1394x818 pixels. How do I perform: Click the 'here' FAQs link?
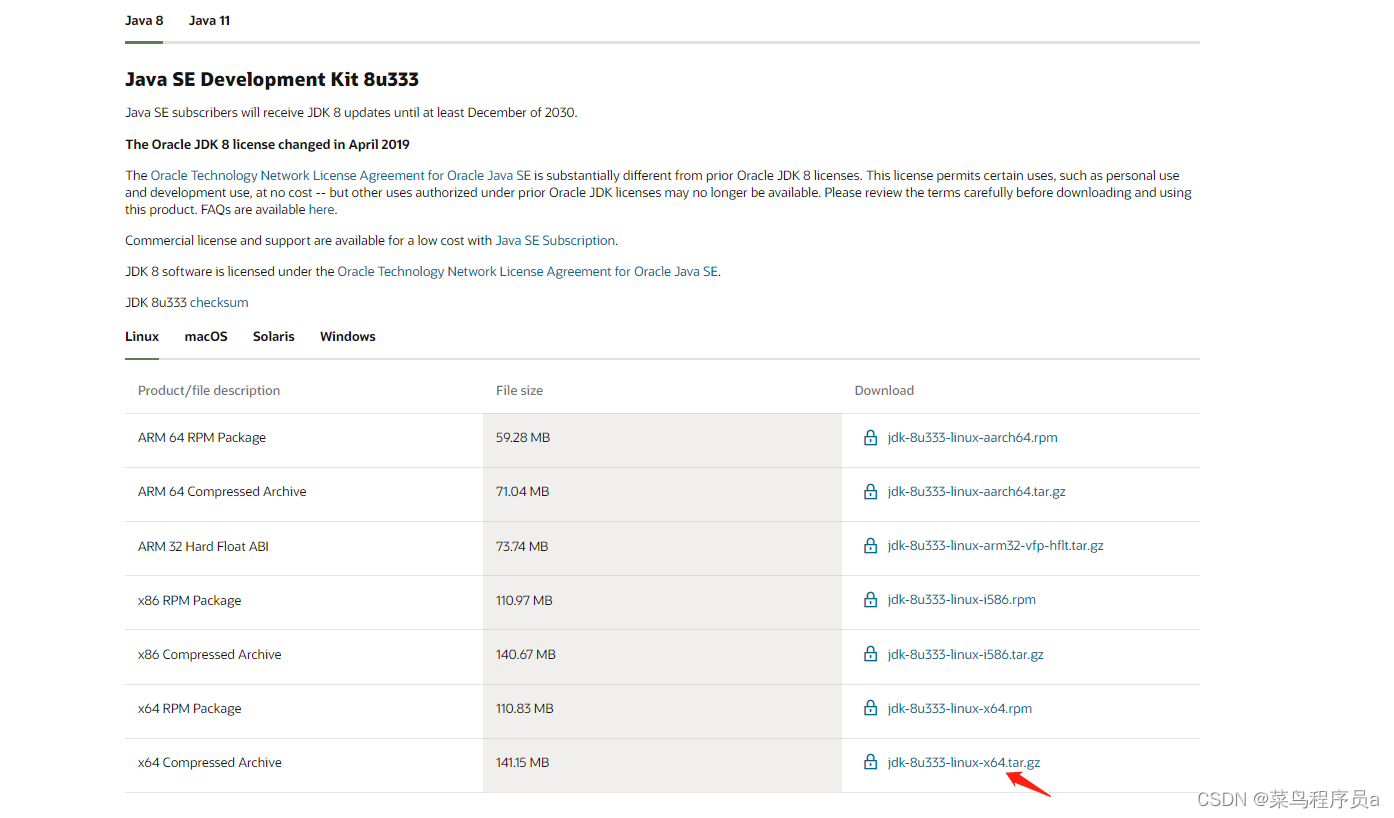pyautogui.click(x=321, y=209)
